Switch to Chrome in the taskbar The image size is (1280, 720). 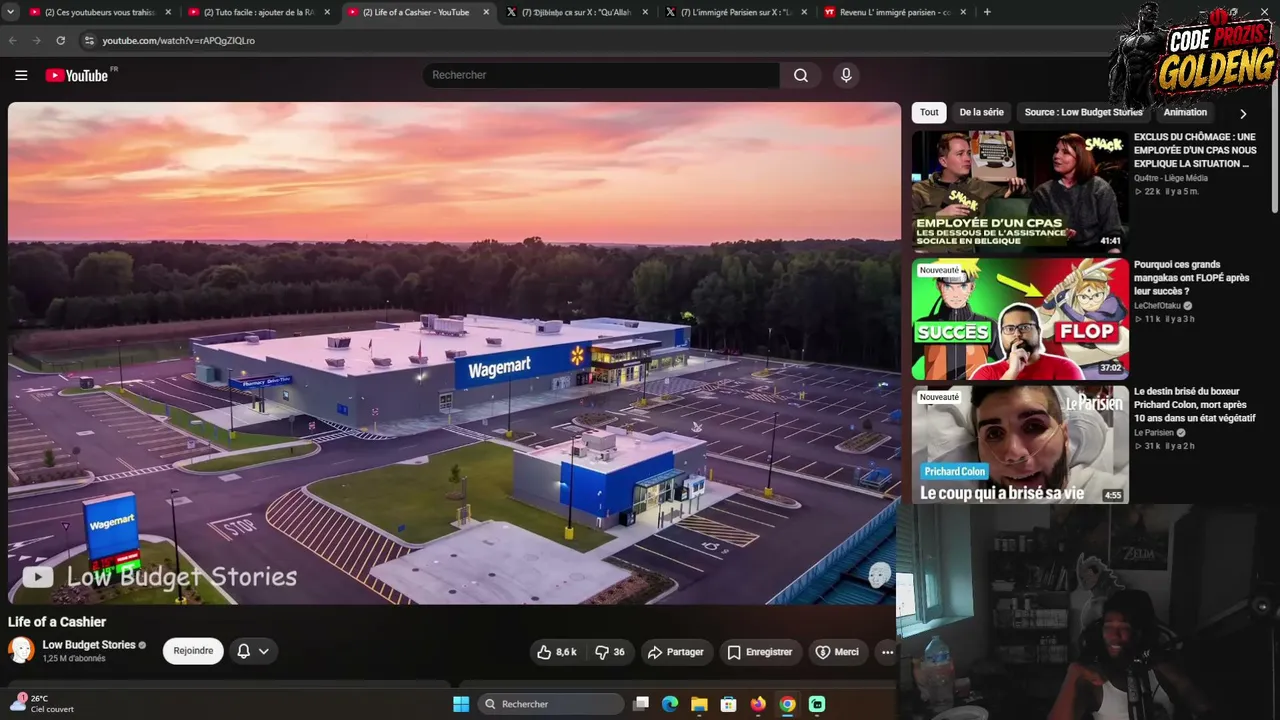click(x=787, y=704)
